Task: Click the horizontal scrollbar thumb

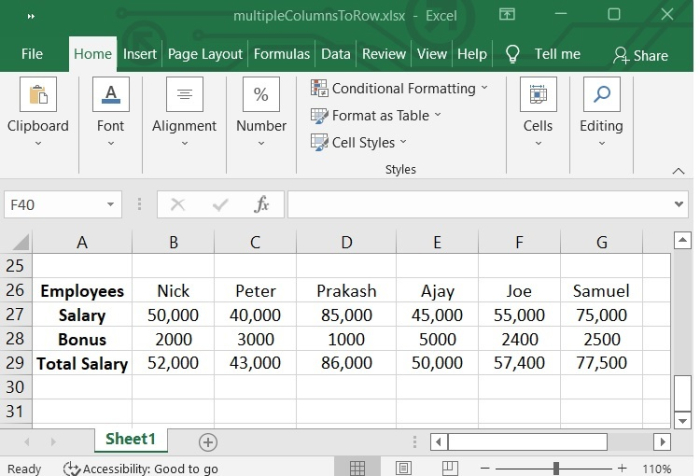Action: pyautogui.click(x=528, y=442)
